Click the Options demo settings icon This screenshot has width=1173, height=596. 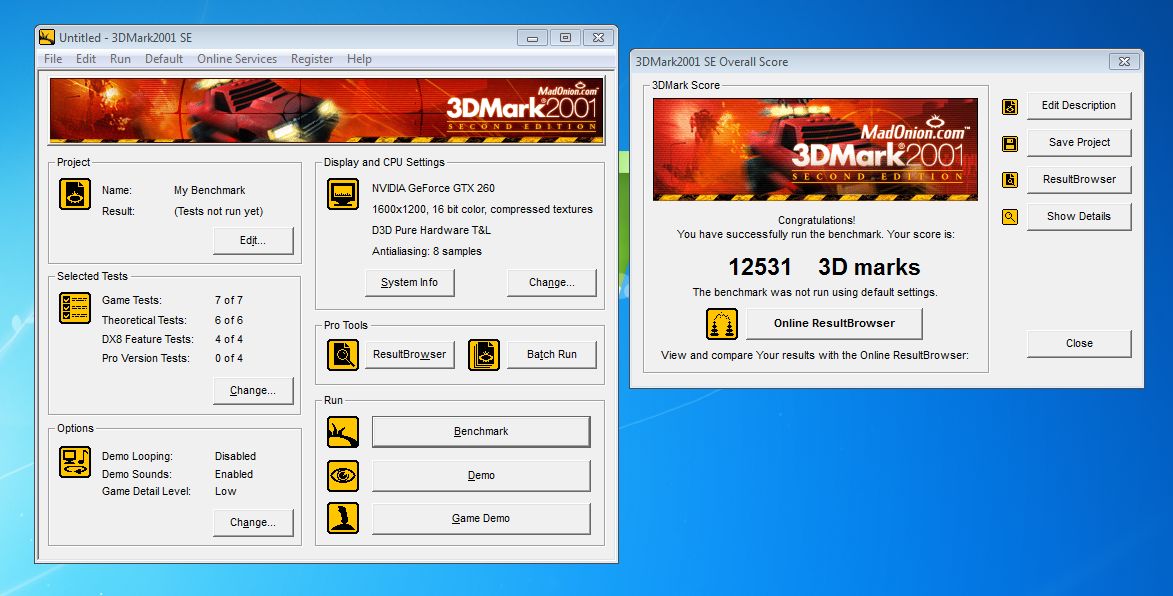[x=75, y=462]
